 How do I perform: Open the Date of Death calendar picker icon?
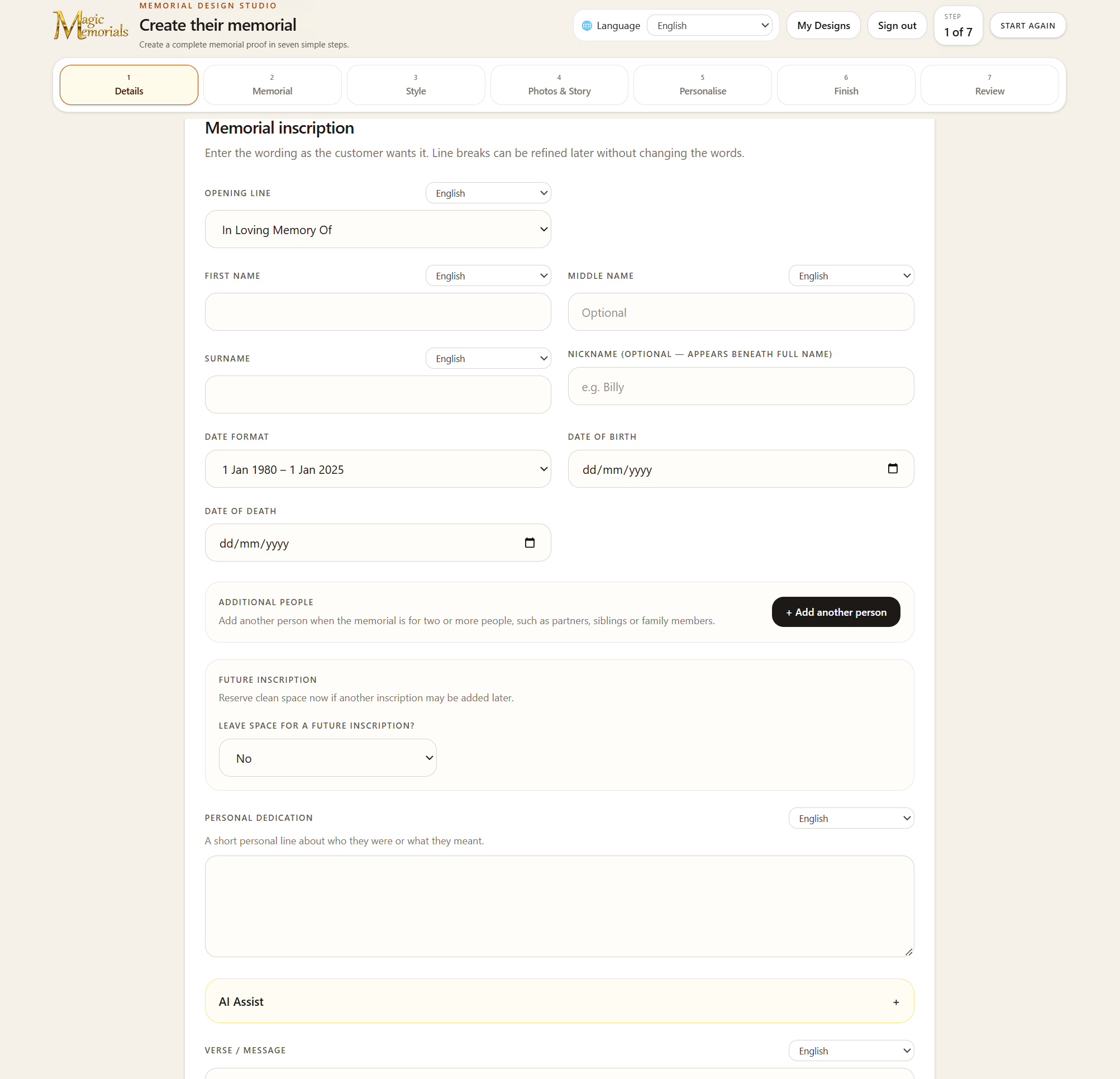pos(530,543)
